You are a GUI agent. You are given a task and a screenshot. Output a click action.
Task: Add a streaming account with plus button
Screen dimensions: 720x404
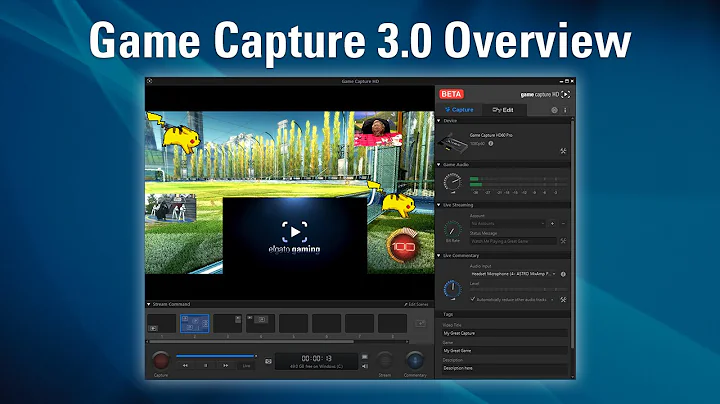pyautogui.click(x=552, y=224)
